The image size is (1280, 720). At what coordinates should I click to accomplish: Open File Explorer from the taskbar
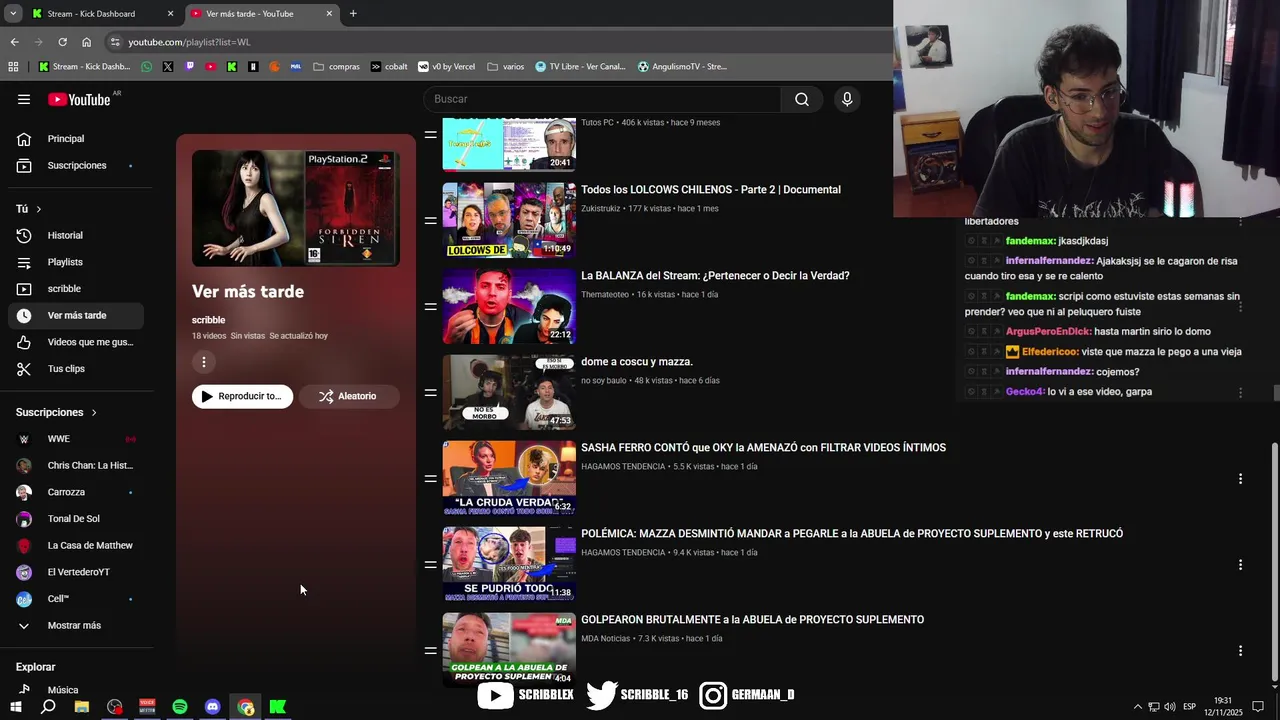click(x=82, y=707)
